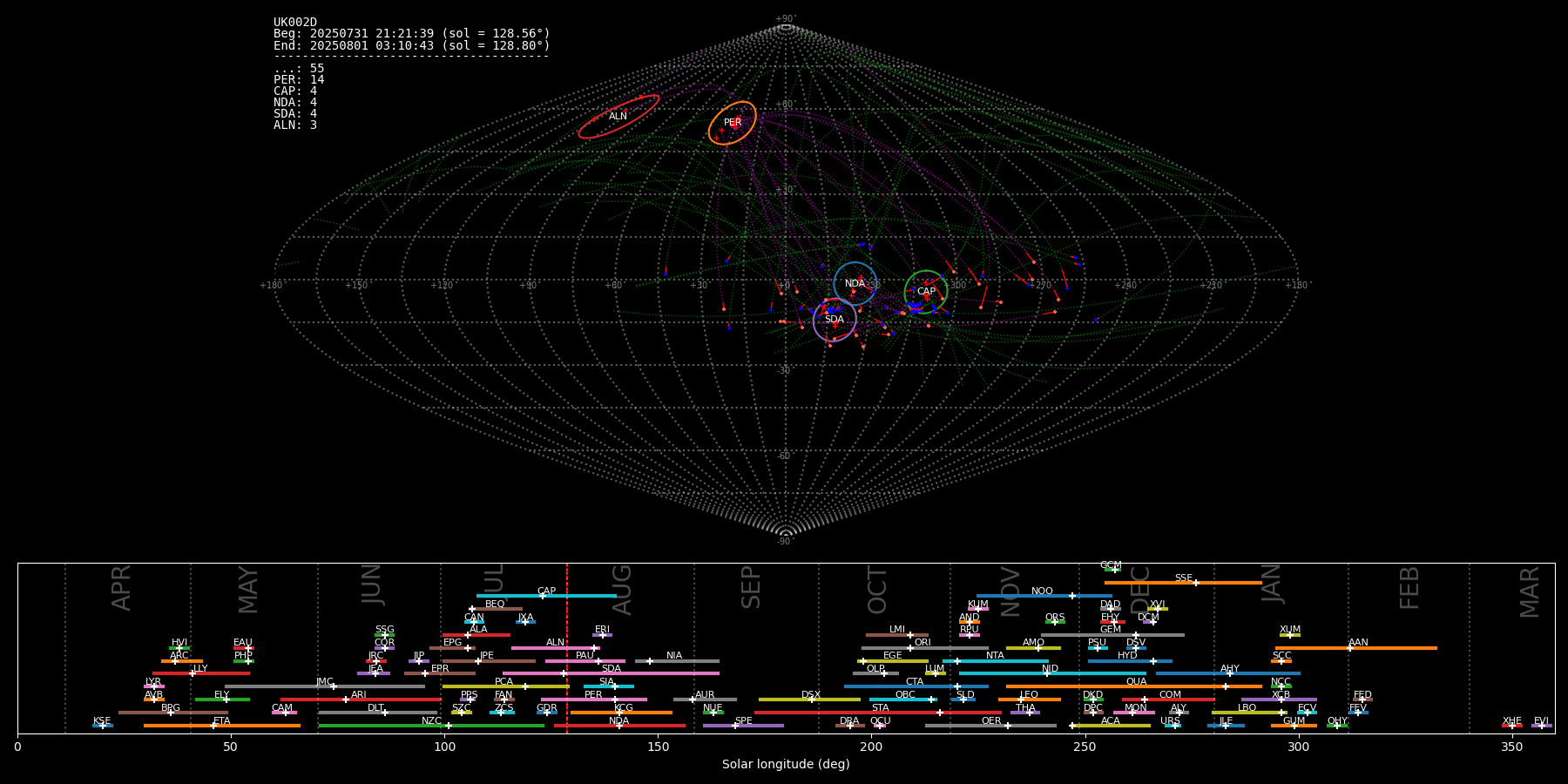Image resolution: width=1568 pixels, height=784 pixels.
Task: Click the QUA orange activity bar
Action: tap(1134, 686)
